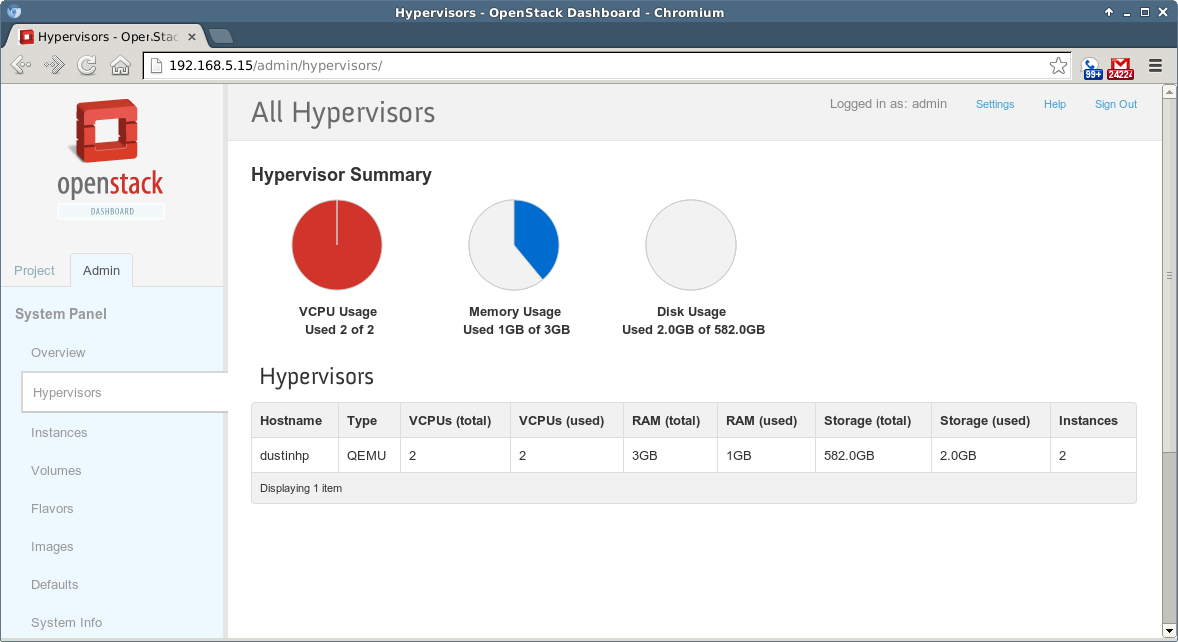Switch to the Project tab
Viewport: 1178px width, 642px height.
[35, 271]
